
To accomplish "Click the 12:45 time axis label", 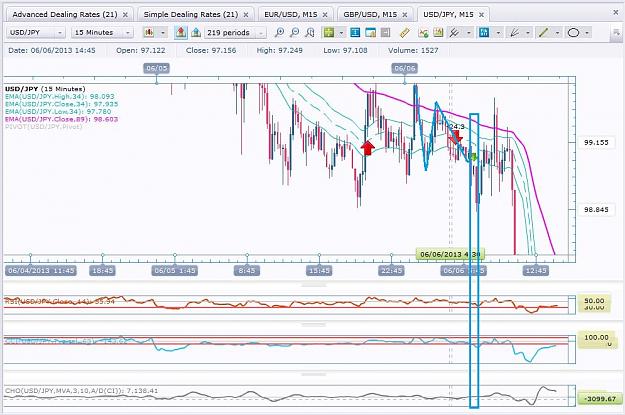I will coord(536,271).
